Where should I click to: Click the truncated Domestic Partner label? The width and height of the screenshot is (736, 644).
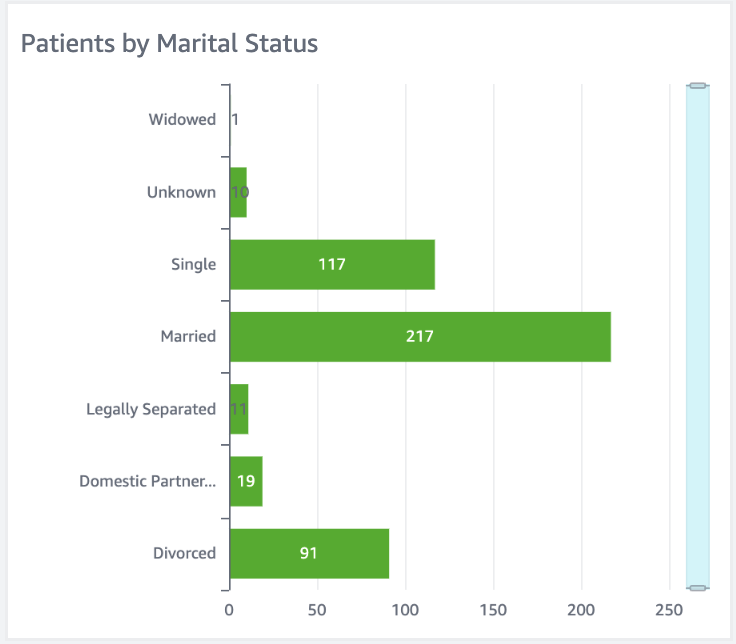pyautogui.click(x=148, y=481)
